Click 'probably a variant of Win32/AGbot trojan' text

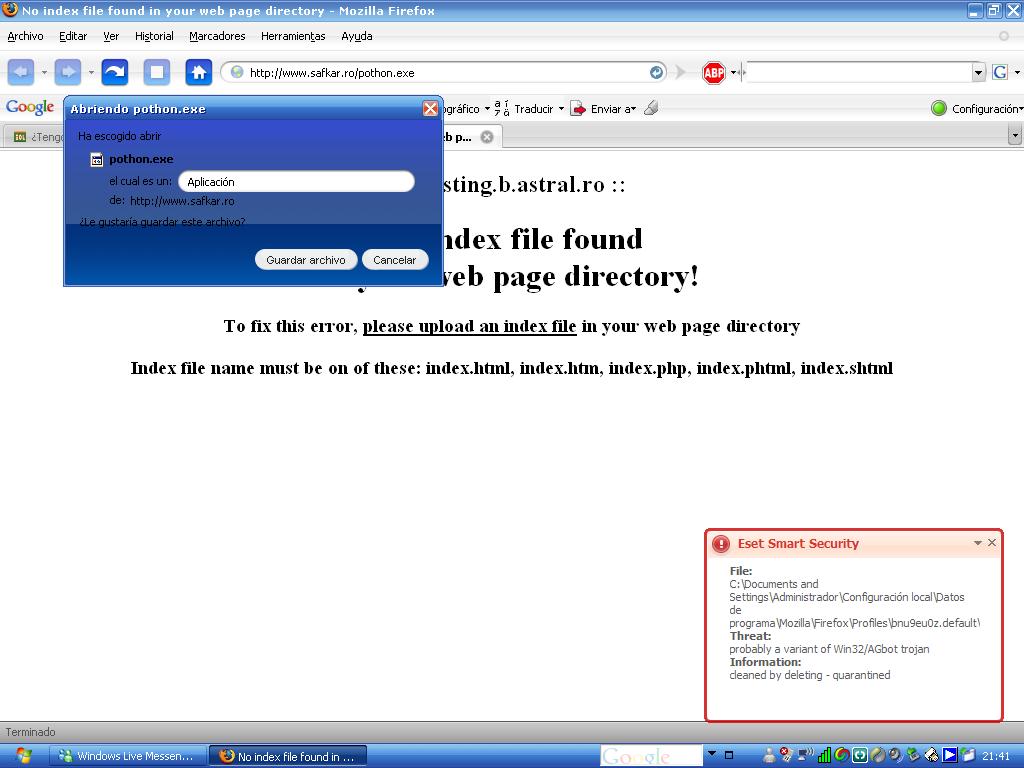coord(829,649)
